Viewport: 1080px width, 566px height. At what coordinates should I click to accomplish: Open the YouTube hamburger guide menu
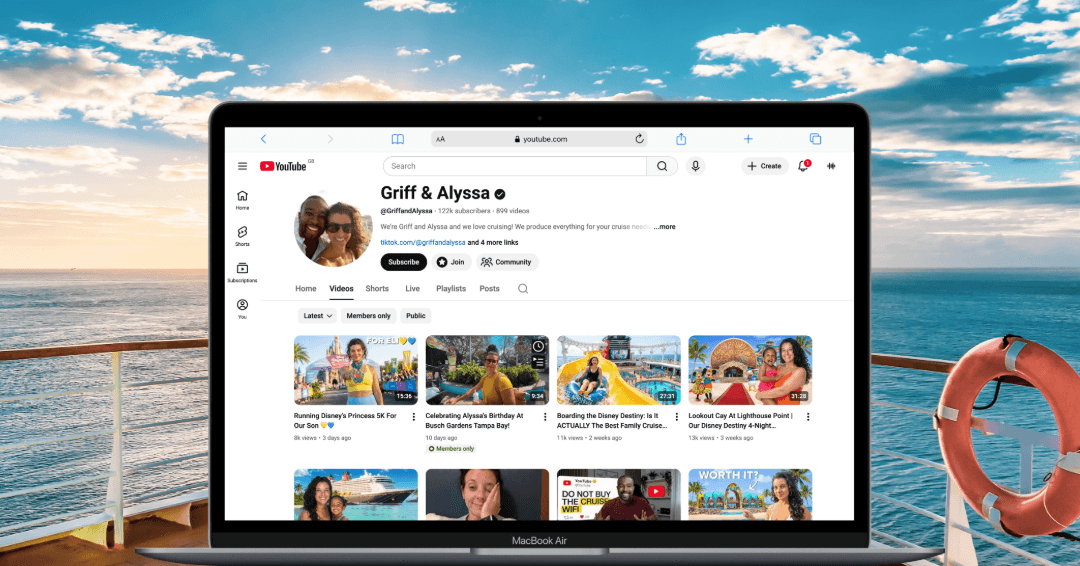point(242,166)
